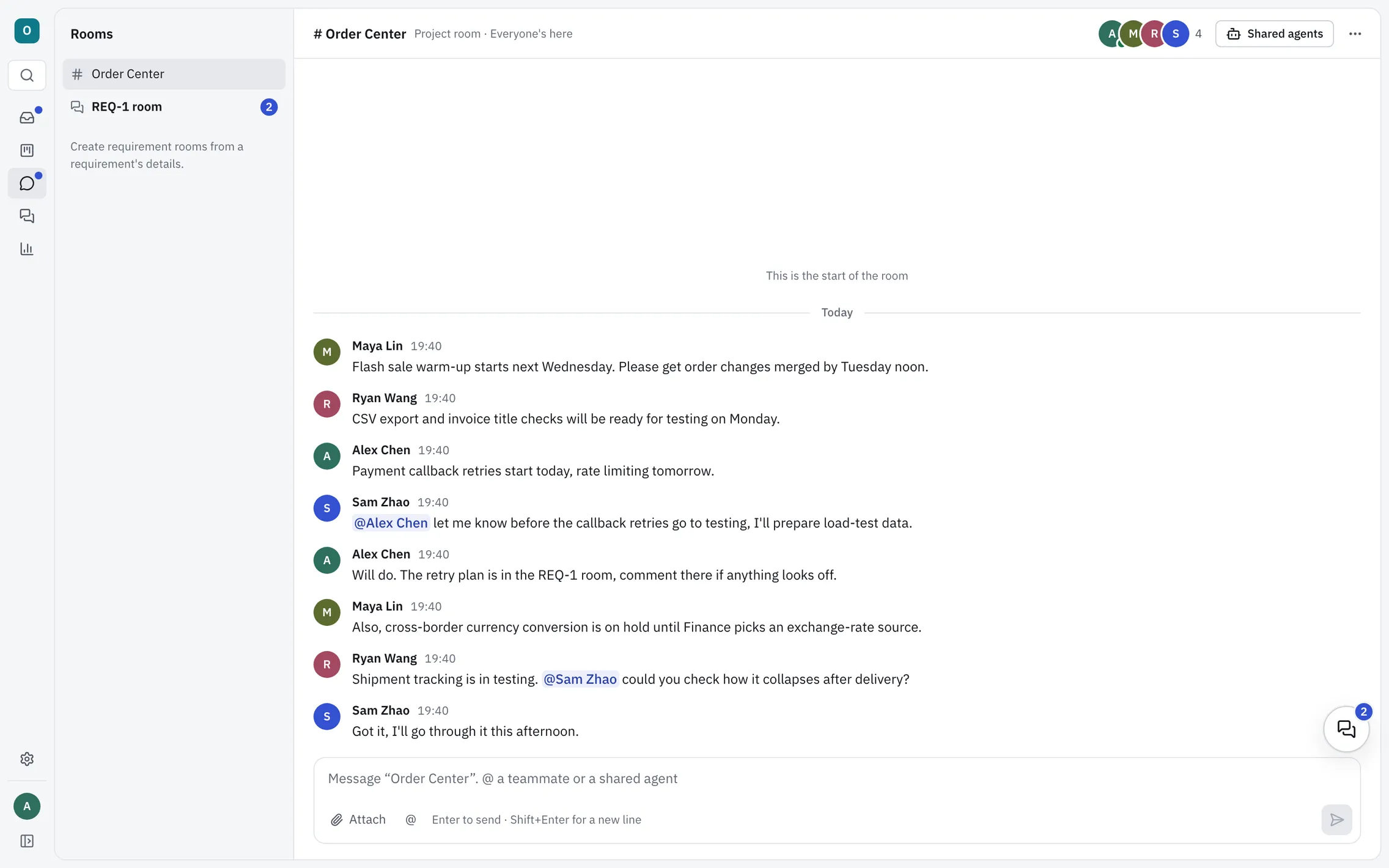Click the 'Rooms' panel heading

[92, 34]
